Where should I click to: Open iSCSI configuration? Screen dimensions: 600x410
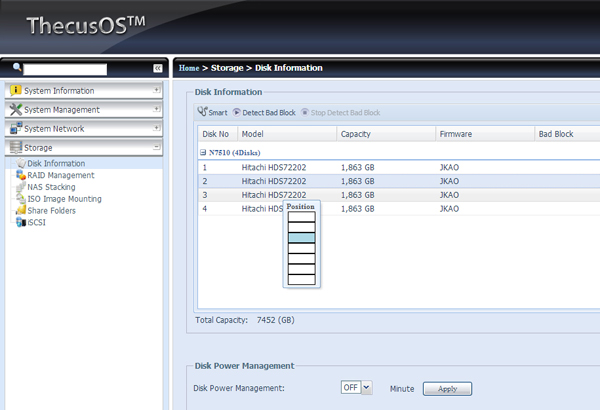tap(36, 223)
